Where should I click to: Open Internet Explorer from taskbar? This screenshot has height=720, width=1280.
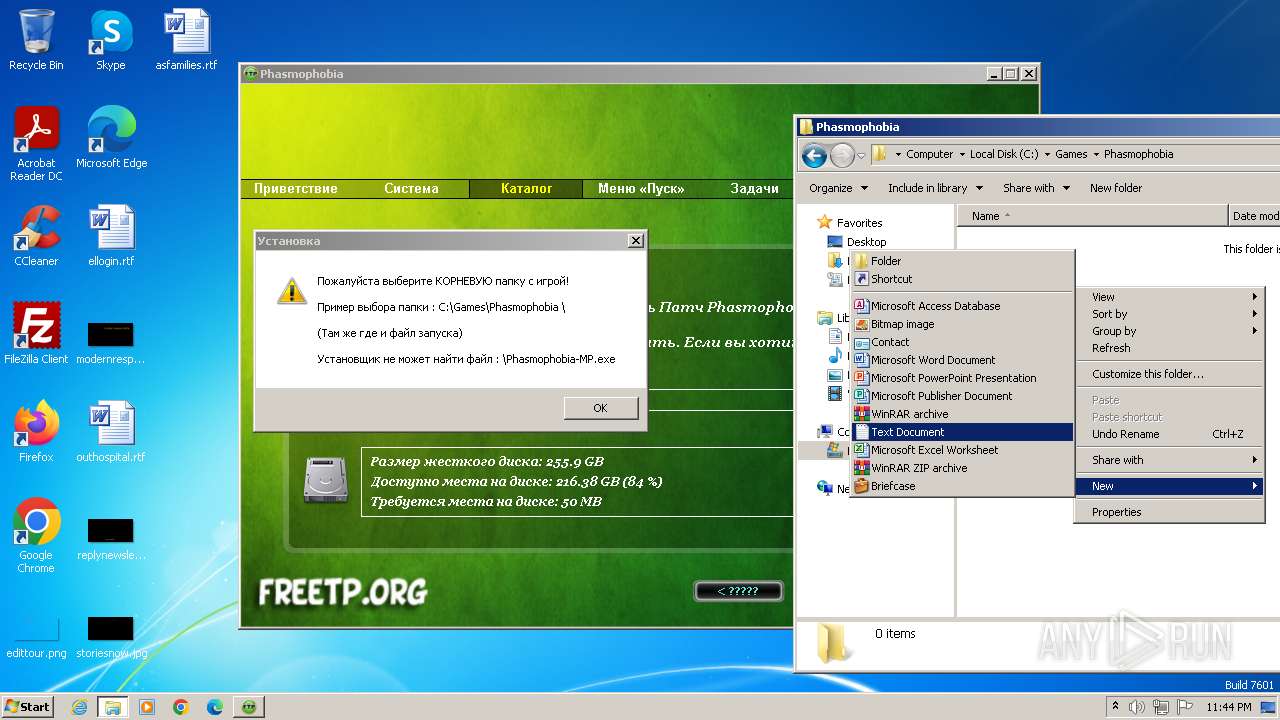pos(79,707)
